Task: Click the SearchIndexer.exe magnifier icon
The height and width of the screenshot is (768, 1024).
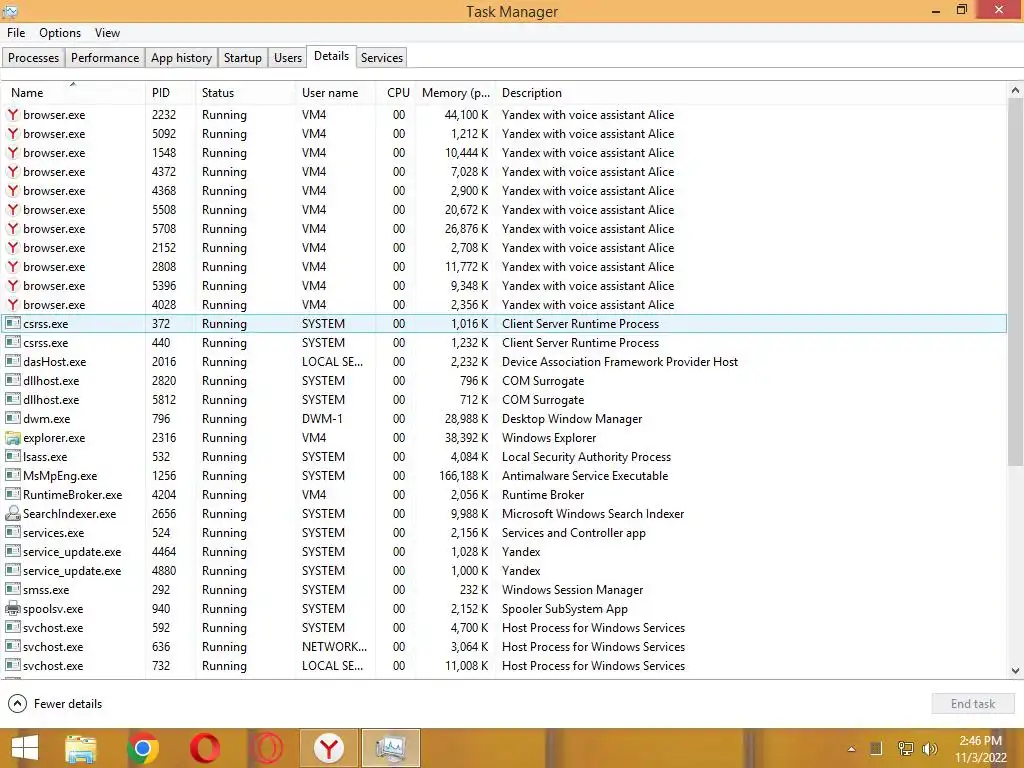Action: coord(12,513)
